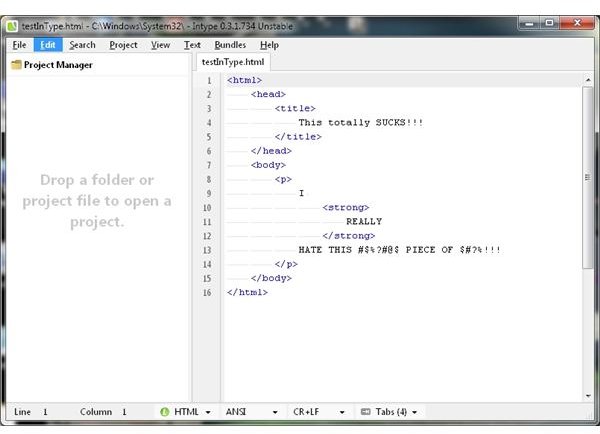Click the </strong> closing tag
The image size is (600, 434).
tap(349, 236)
